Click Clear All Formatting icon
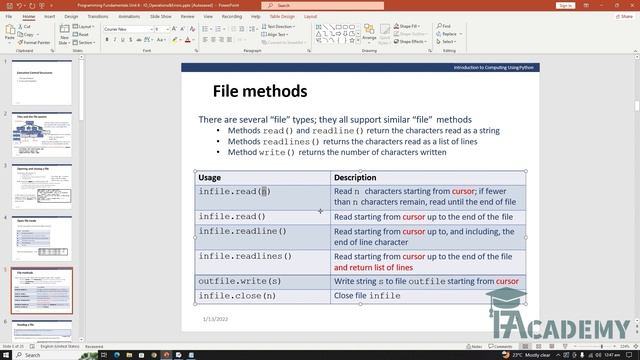Viewport: 640px width, 360px height. click(x=192, y=29)
